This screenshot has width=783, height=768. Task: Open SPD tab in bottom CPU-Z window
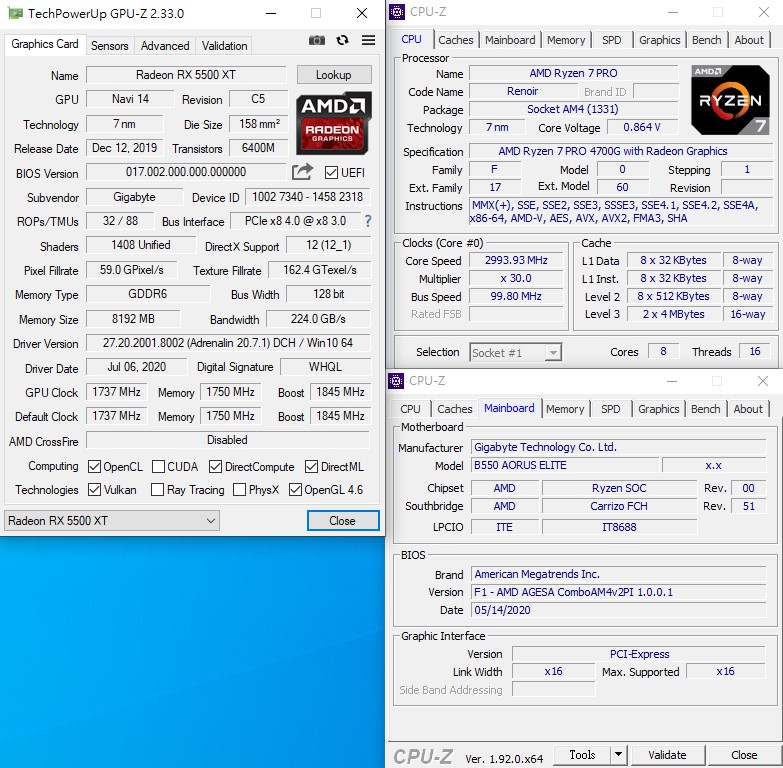tap(611, 409)
